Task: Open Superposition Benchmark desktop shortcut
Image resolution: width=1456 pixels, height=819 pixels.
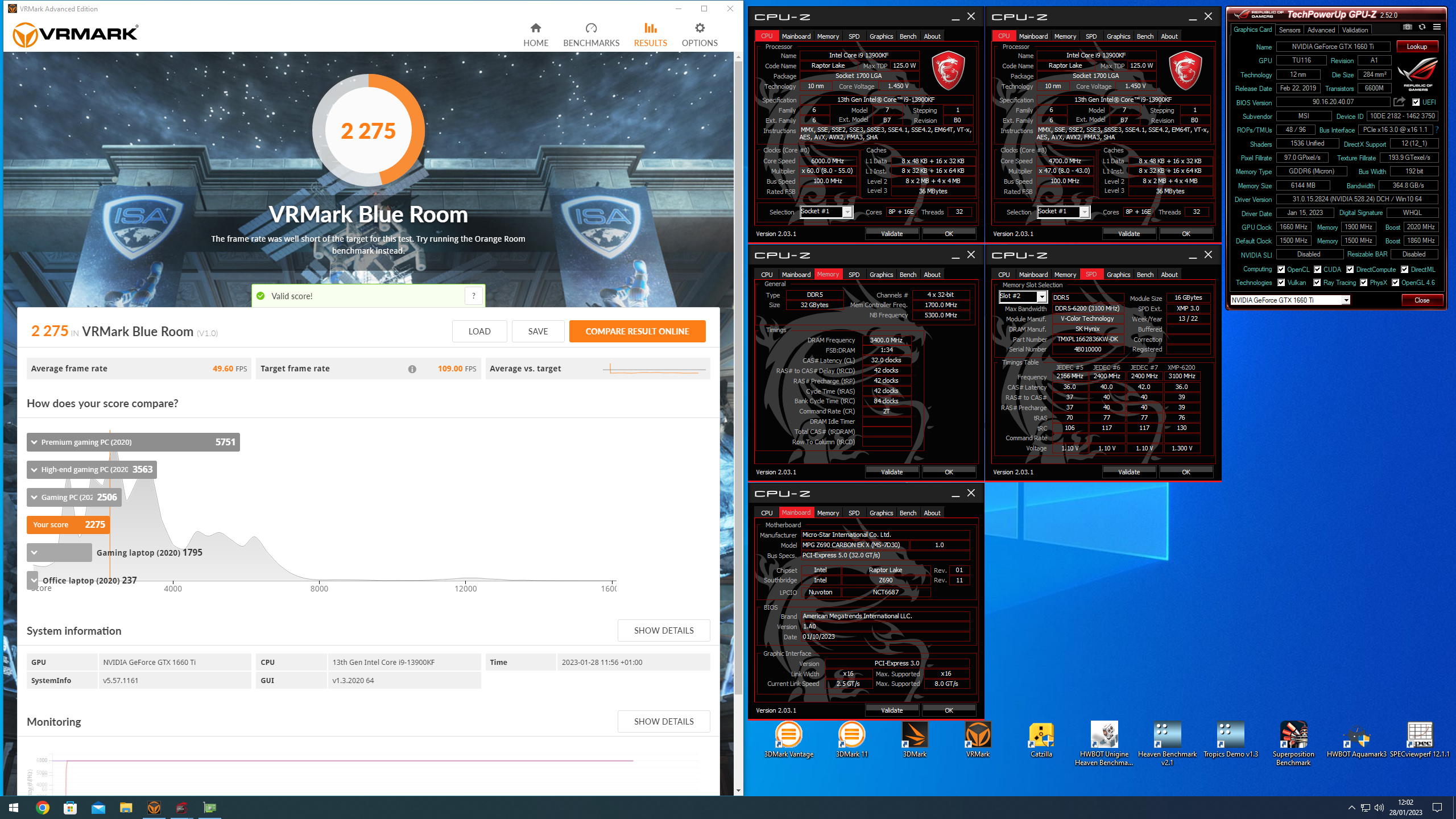Action: tap(1293, 743)
